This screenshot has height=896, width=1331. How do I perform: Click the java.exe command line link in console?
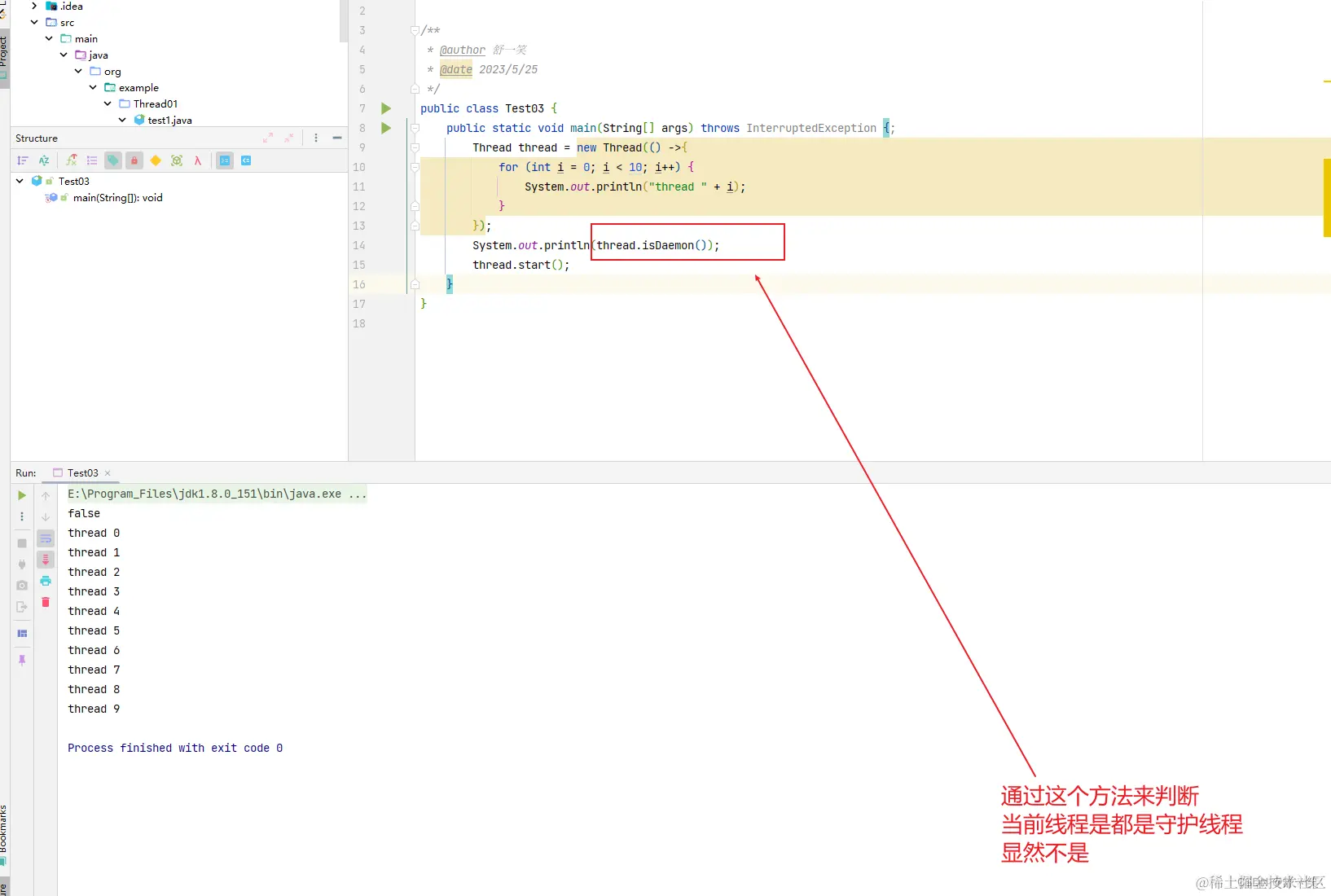pos(217,494)
